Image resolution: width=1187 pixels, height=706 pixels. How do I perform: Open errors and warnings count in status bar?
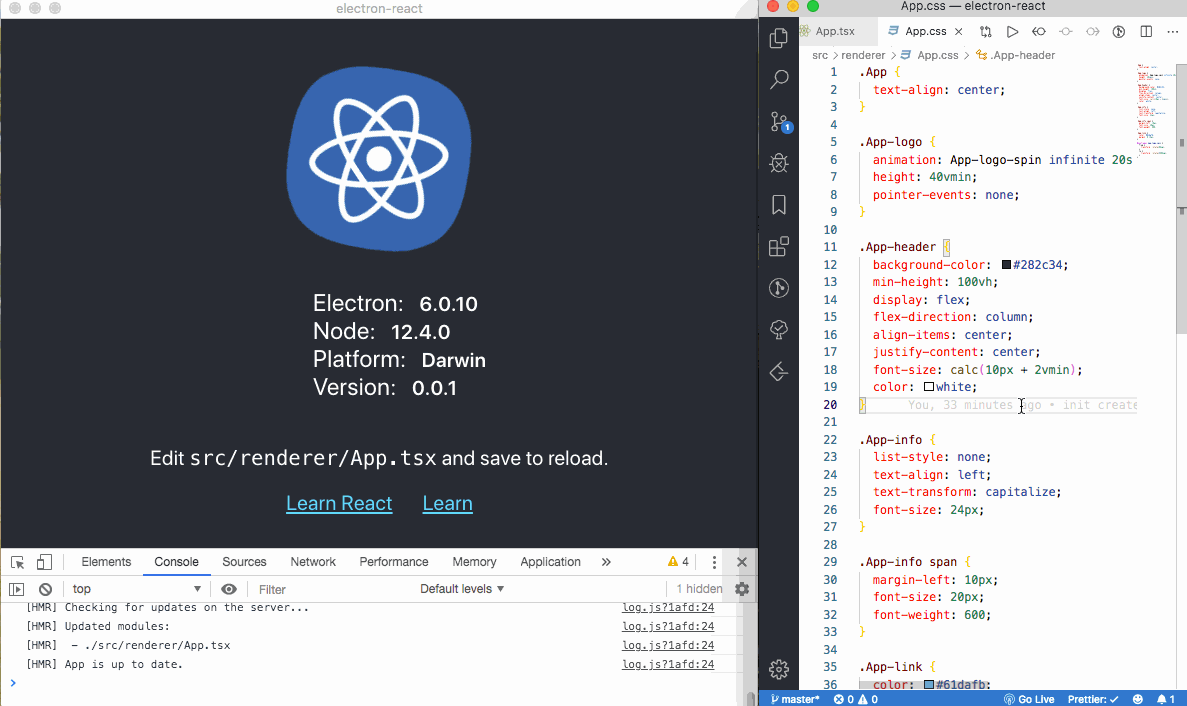(855, 699)
